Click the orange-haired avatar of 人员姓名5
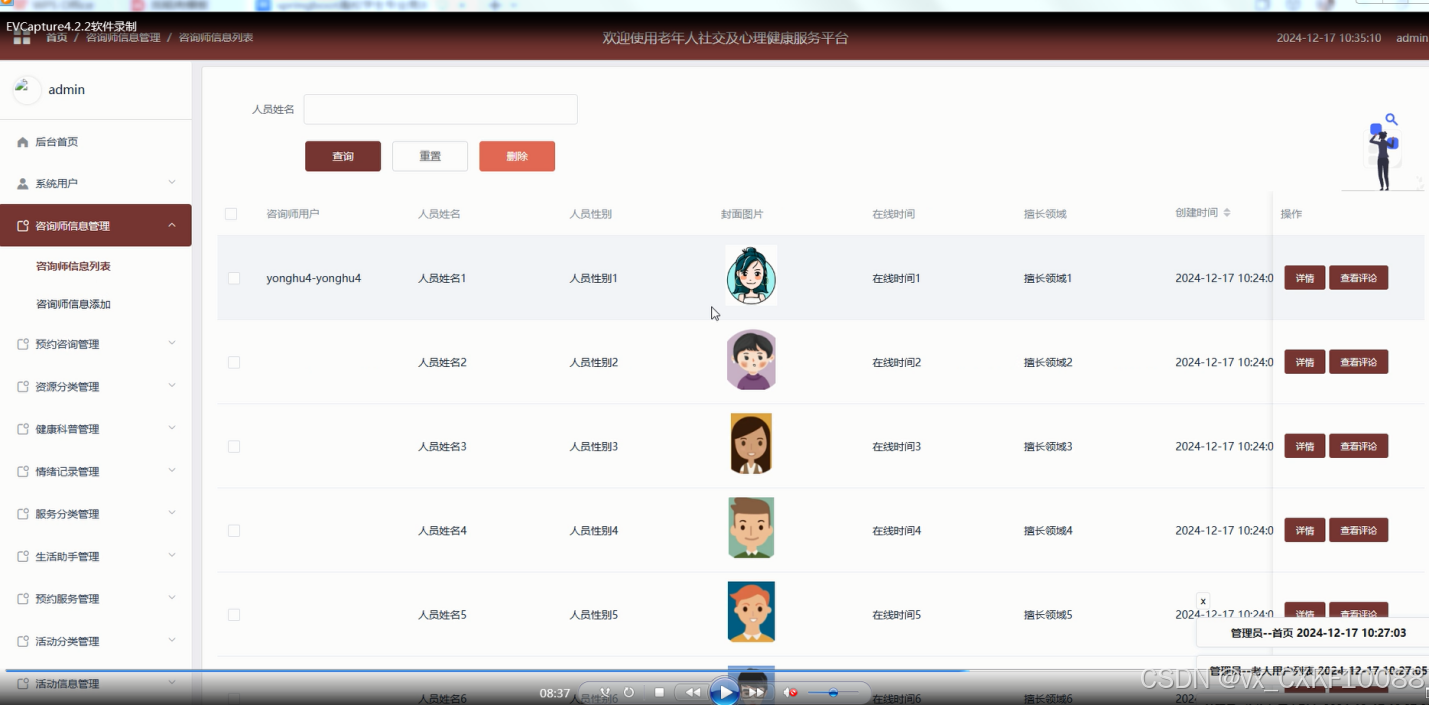This screenshot has height=705, width=1429. pyautogui.click(x=751, y=611)
